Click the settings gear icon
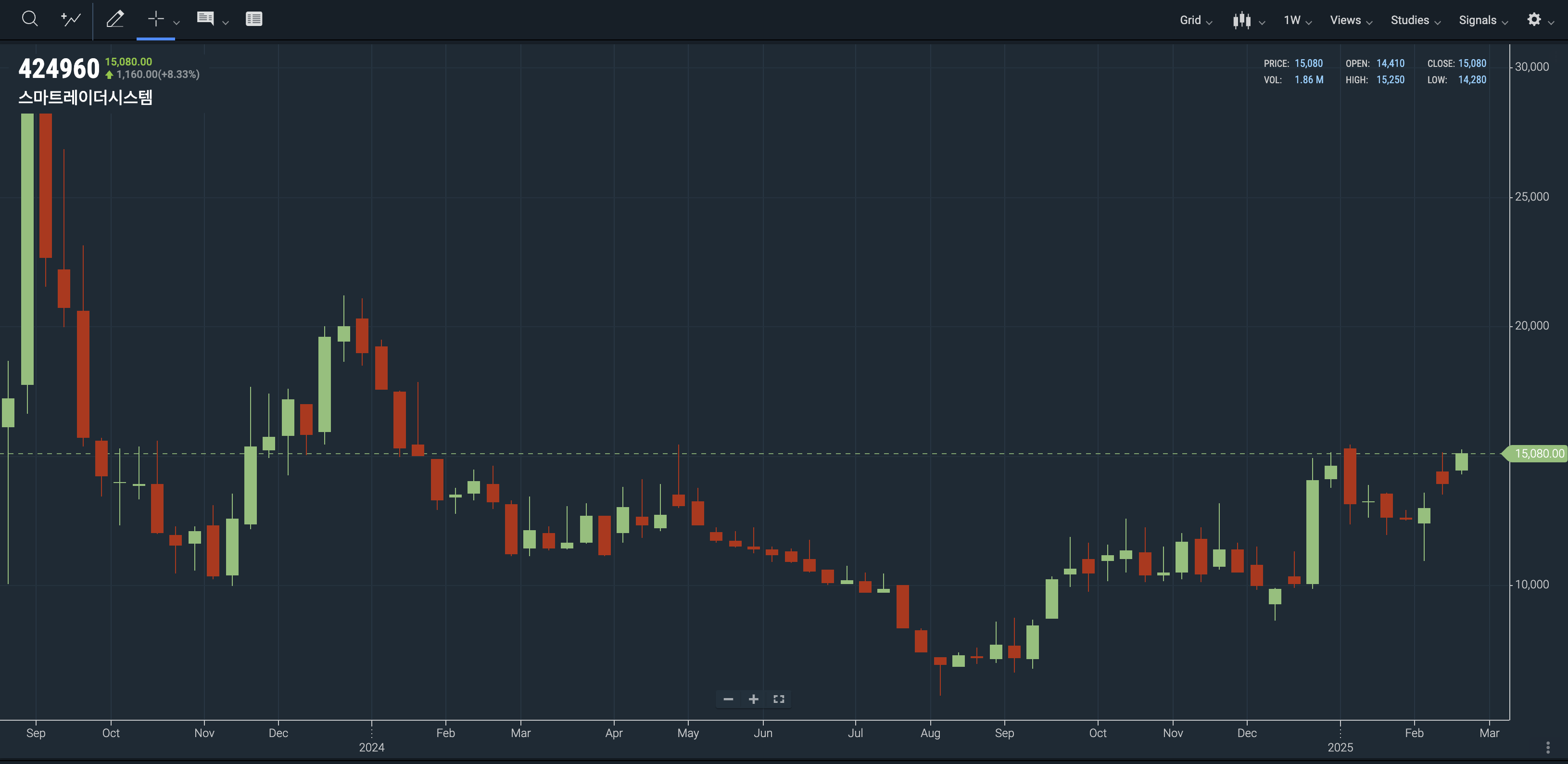Image resolution: width=1568 pixels, height=764 pixels. coord(1534,19)
